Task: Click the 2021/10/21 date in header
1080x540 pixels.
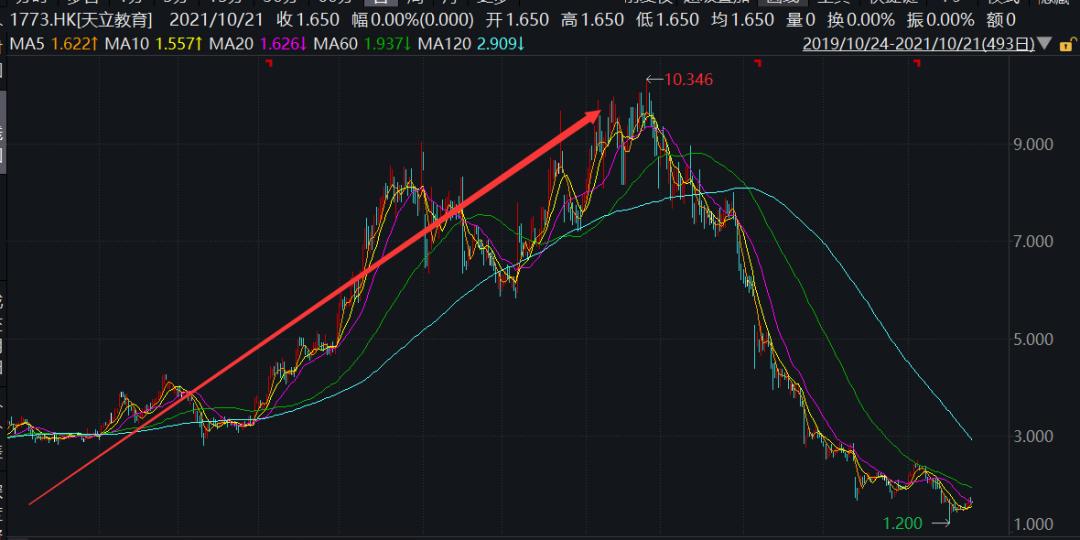Action: pyautogui.click(x=215, y=20)
